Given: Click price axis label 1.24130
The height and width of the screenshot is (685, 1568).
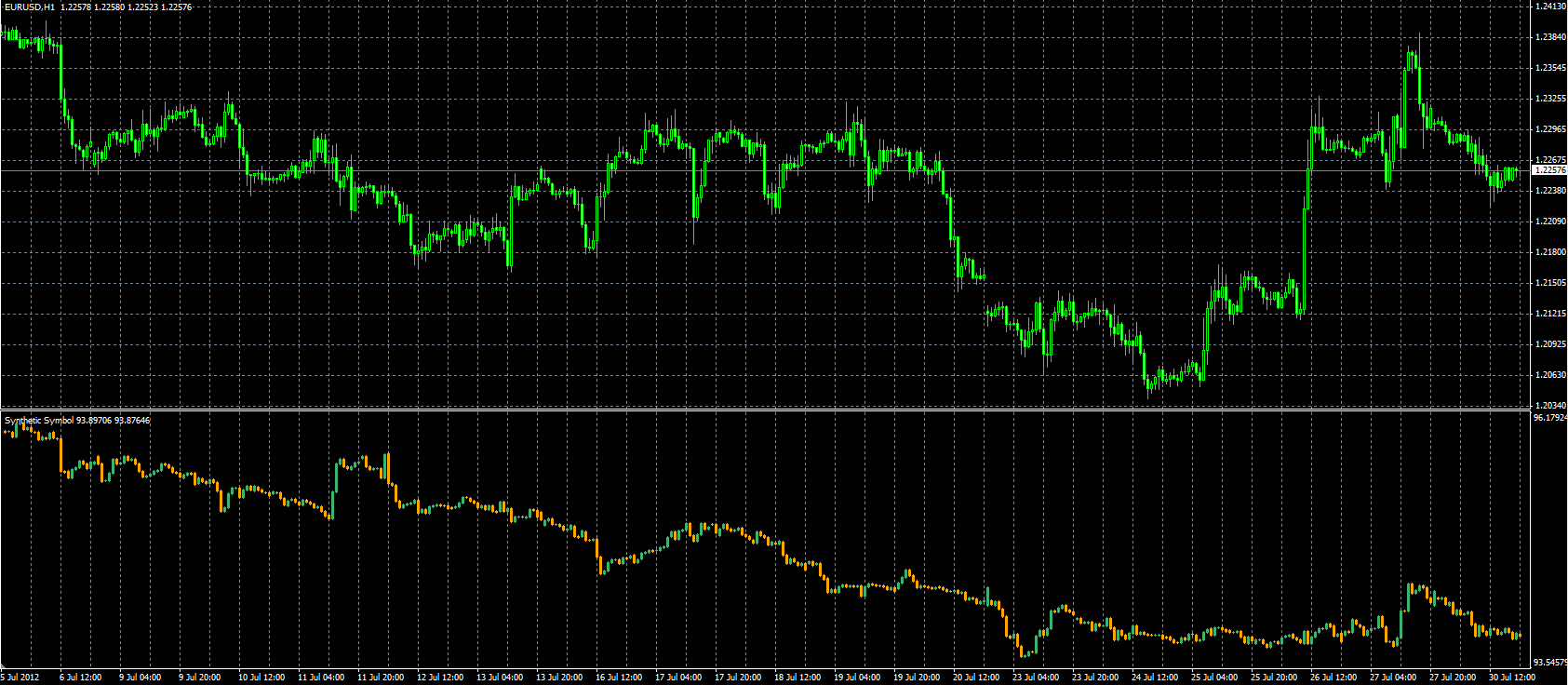Looking at the screenshot, I should pyautogui.click(x=1549, y=7).
